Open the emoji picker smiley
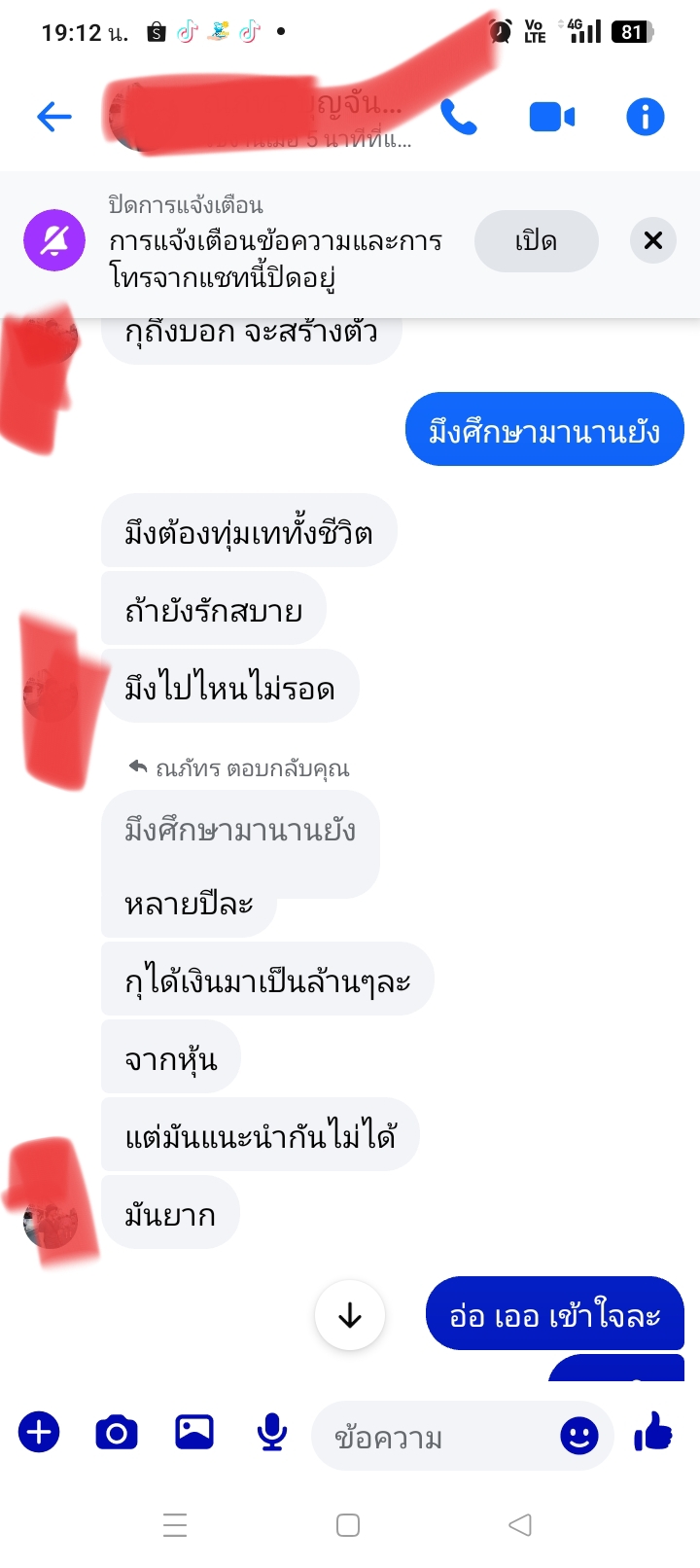700x1568 pixels. click(x=579, y=1436)
